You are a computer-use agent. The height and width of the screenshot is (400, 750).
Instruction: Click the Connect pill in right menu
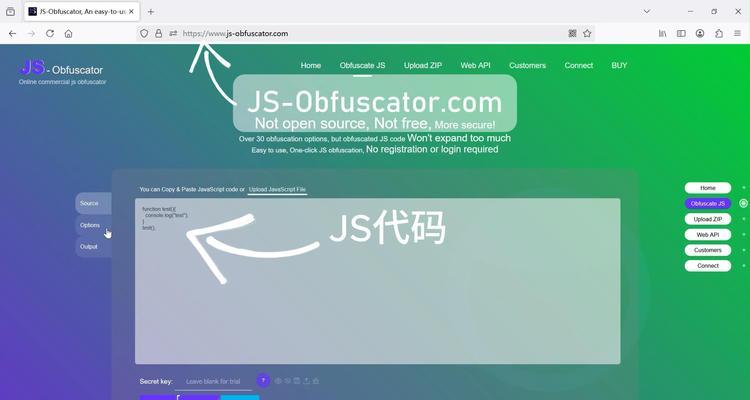[708, 266]
